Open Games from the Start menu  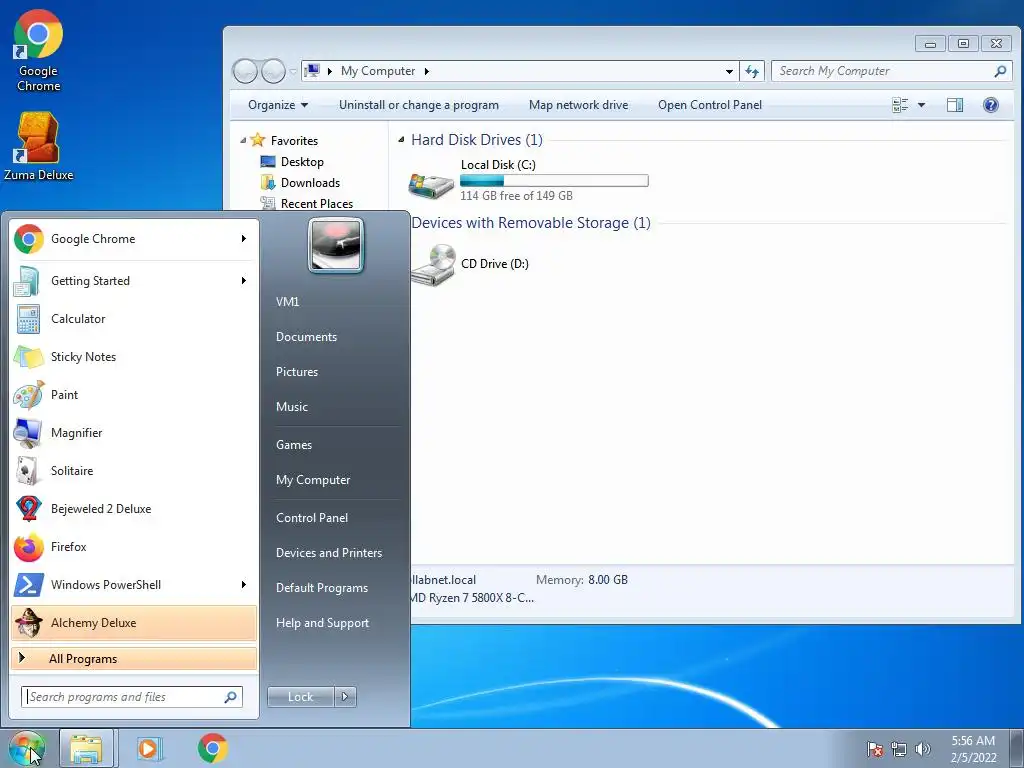pos(294,445)
